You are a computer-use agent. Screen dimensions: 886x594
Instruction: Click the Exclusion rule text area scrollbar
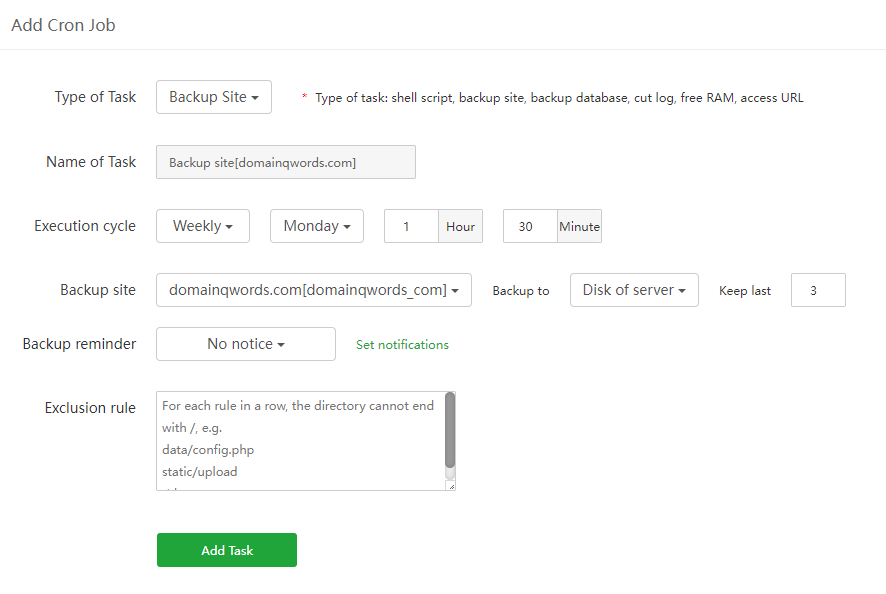tap(450, 430)
